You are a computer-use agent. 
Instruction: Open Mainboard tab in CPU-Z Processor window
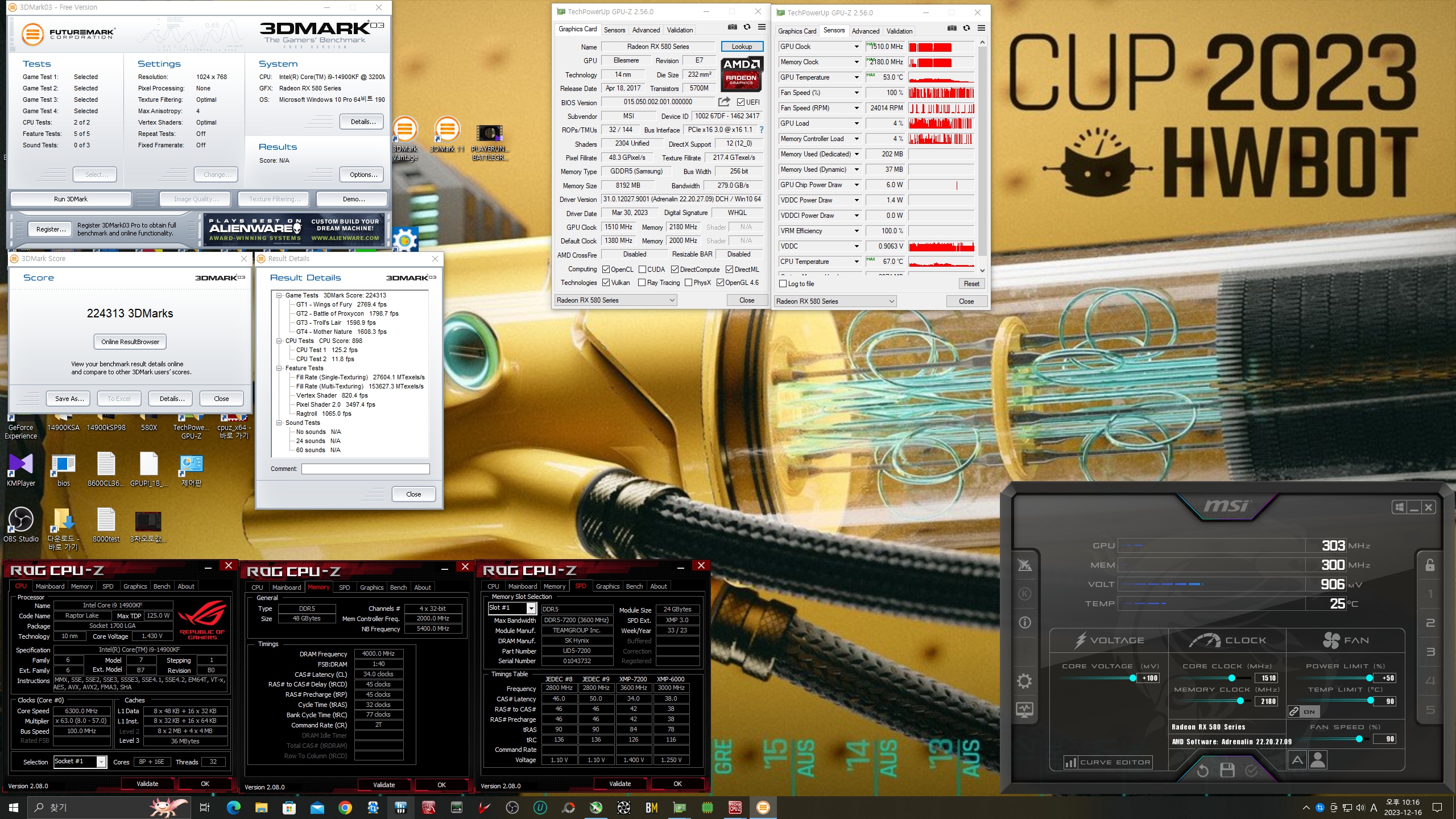coord(50,586)
